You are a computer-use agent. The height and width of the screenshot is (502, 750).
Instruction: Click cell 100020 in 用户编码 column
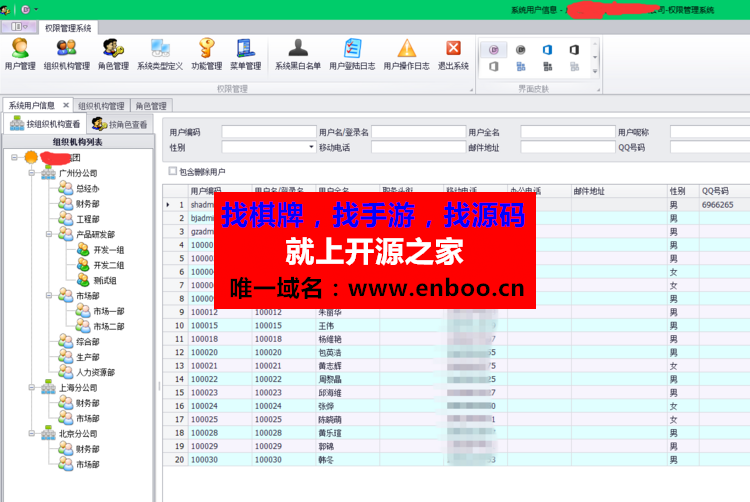coord(220,352)
